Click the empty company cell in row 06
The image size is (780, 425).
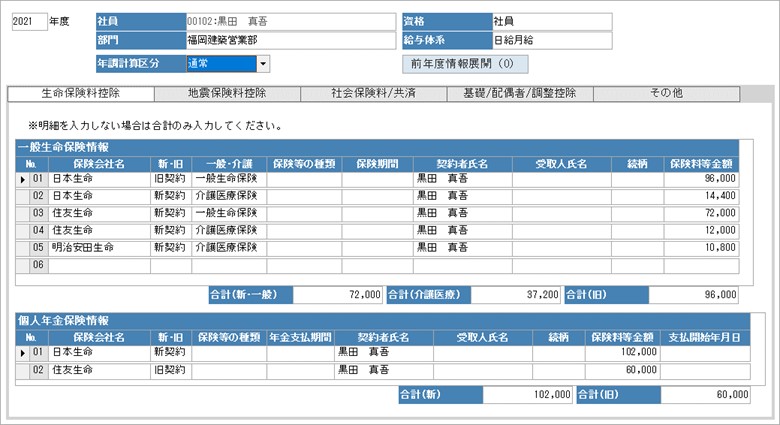[98, 265]
